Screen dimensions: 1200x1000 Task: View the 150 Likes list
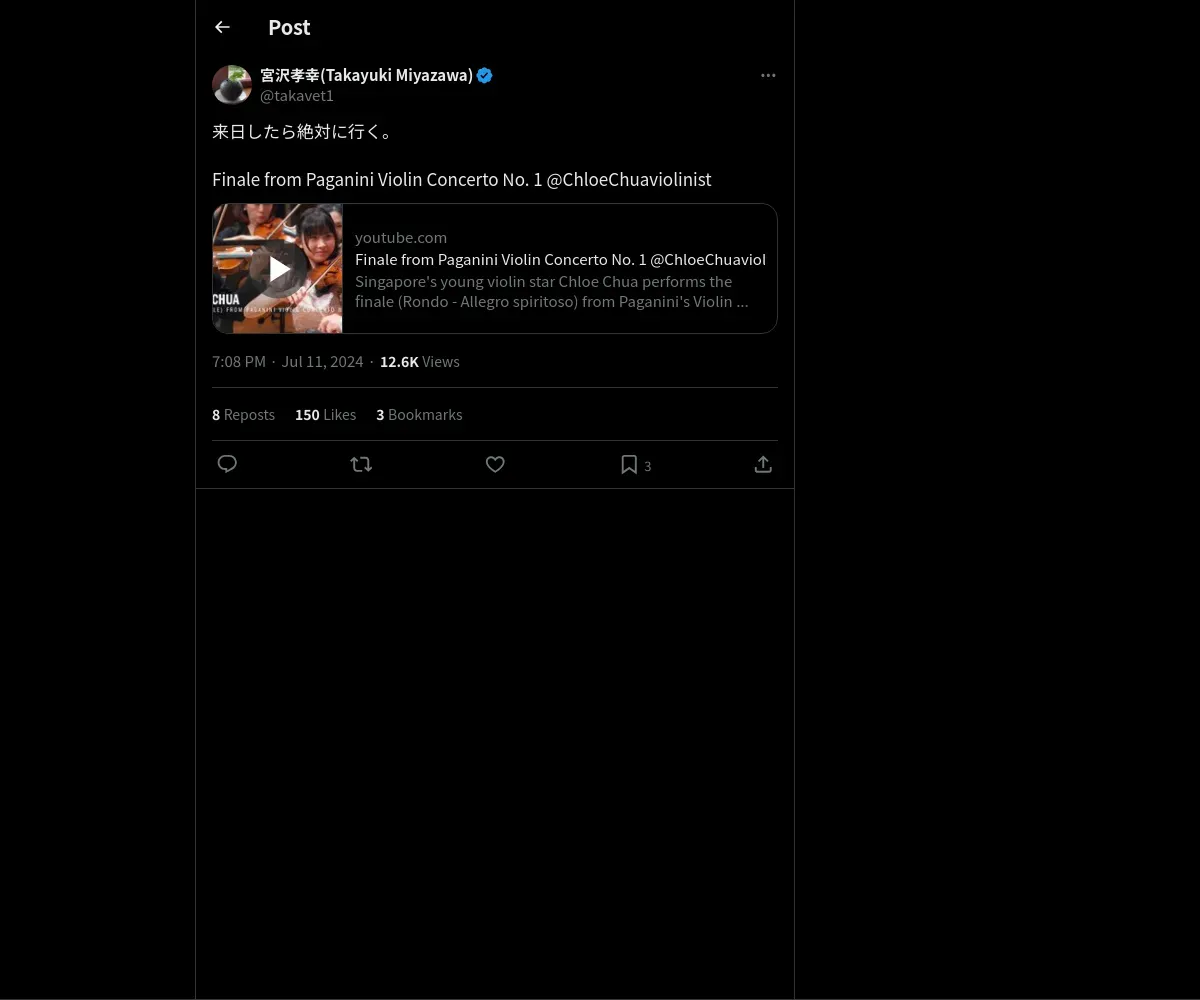click(x=325, y=414)
